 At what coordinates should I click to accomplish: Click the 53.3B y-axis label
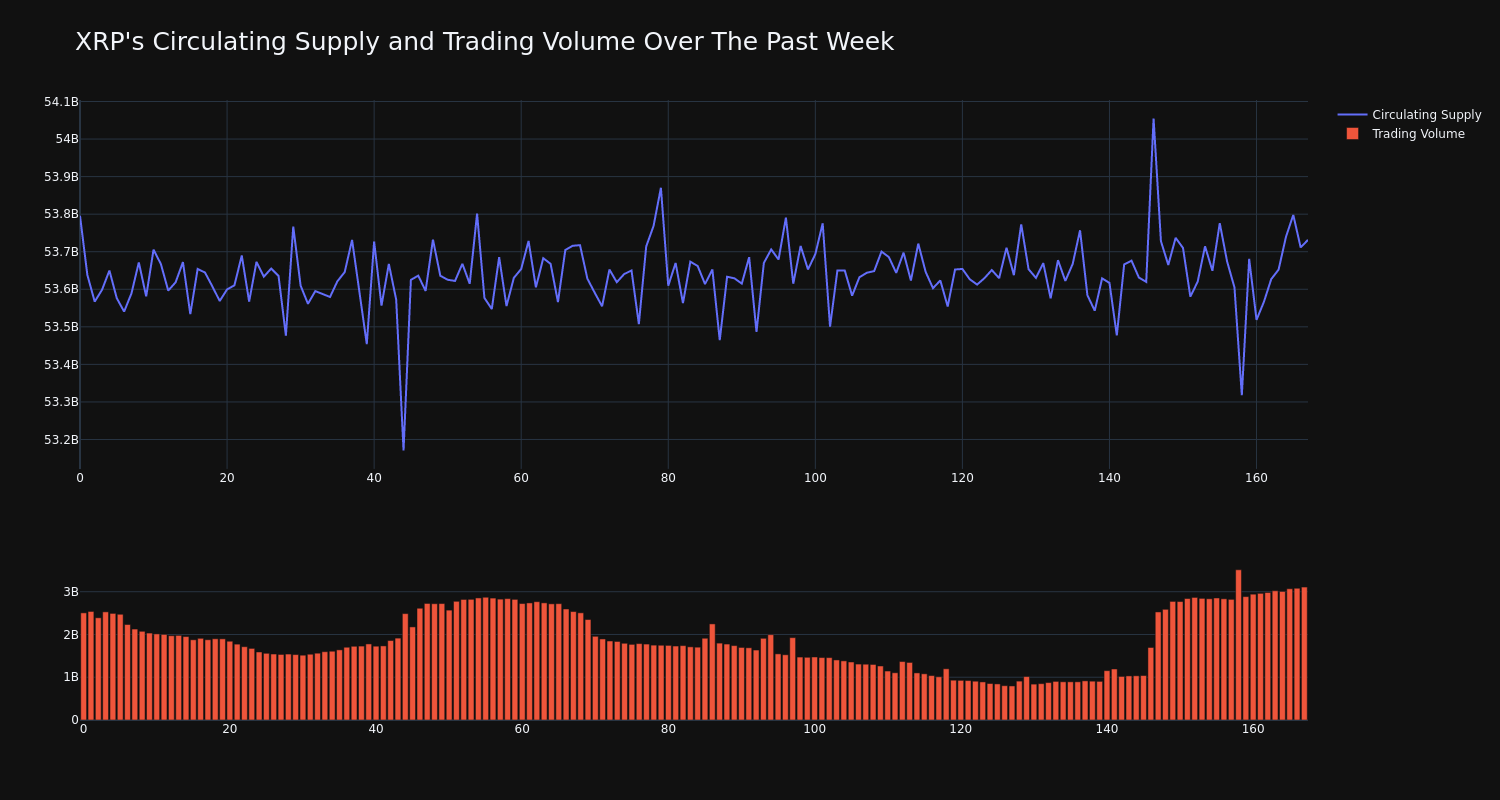pyautogui.click(x=61, y=402)
